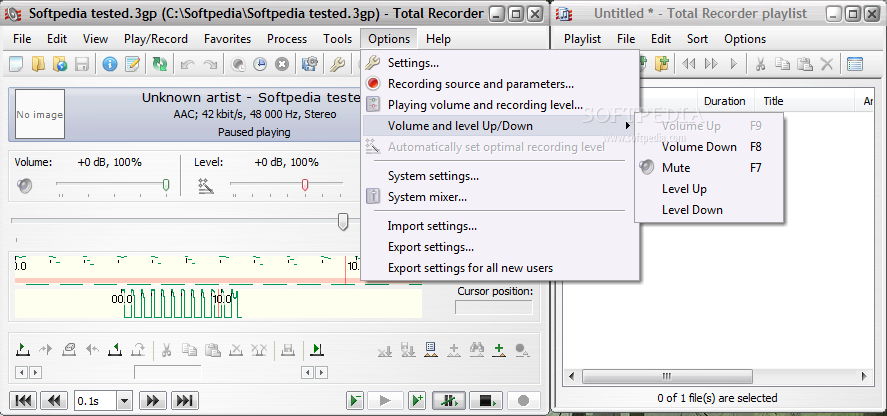Click the disabled cut scissors in playlist toolbar
The image size is (887, 416).
760,64
